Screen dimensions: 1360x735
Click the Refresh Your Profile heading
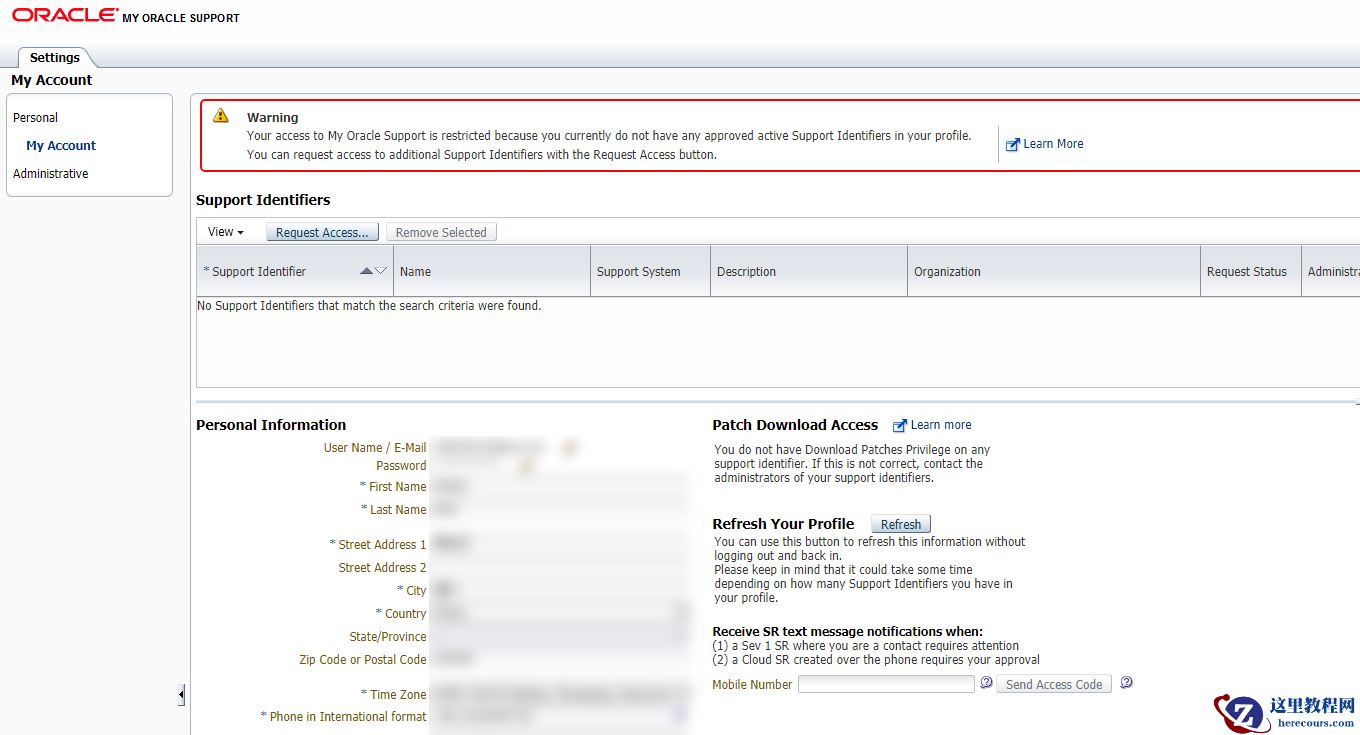pyautogui.click(x=783, y=524)
